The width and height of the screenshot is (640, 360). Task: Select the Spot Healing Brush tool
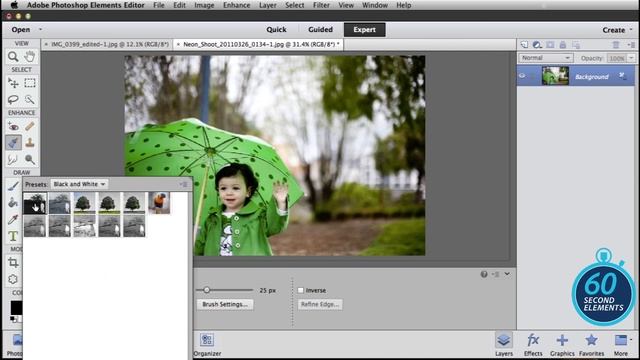(29, 126)
